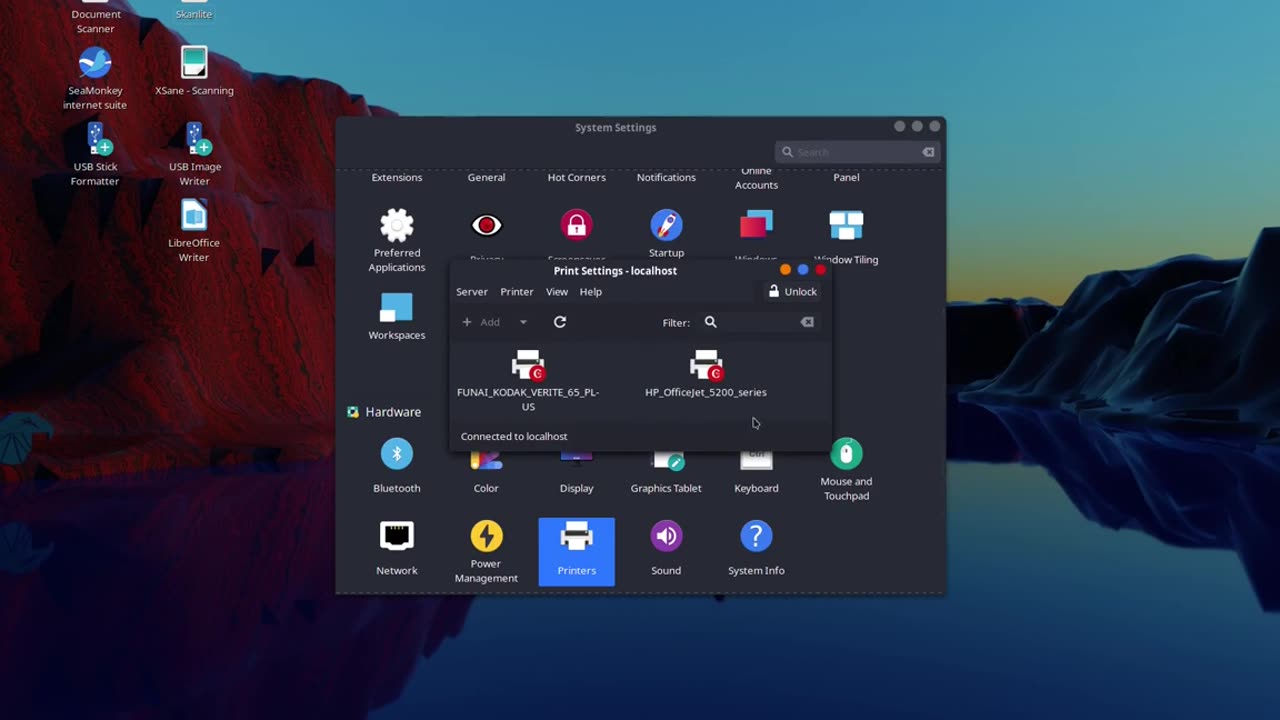
Task: Open the Printer menu
Action: [x=517, y=292]
